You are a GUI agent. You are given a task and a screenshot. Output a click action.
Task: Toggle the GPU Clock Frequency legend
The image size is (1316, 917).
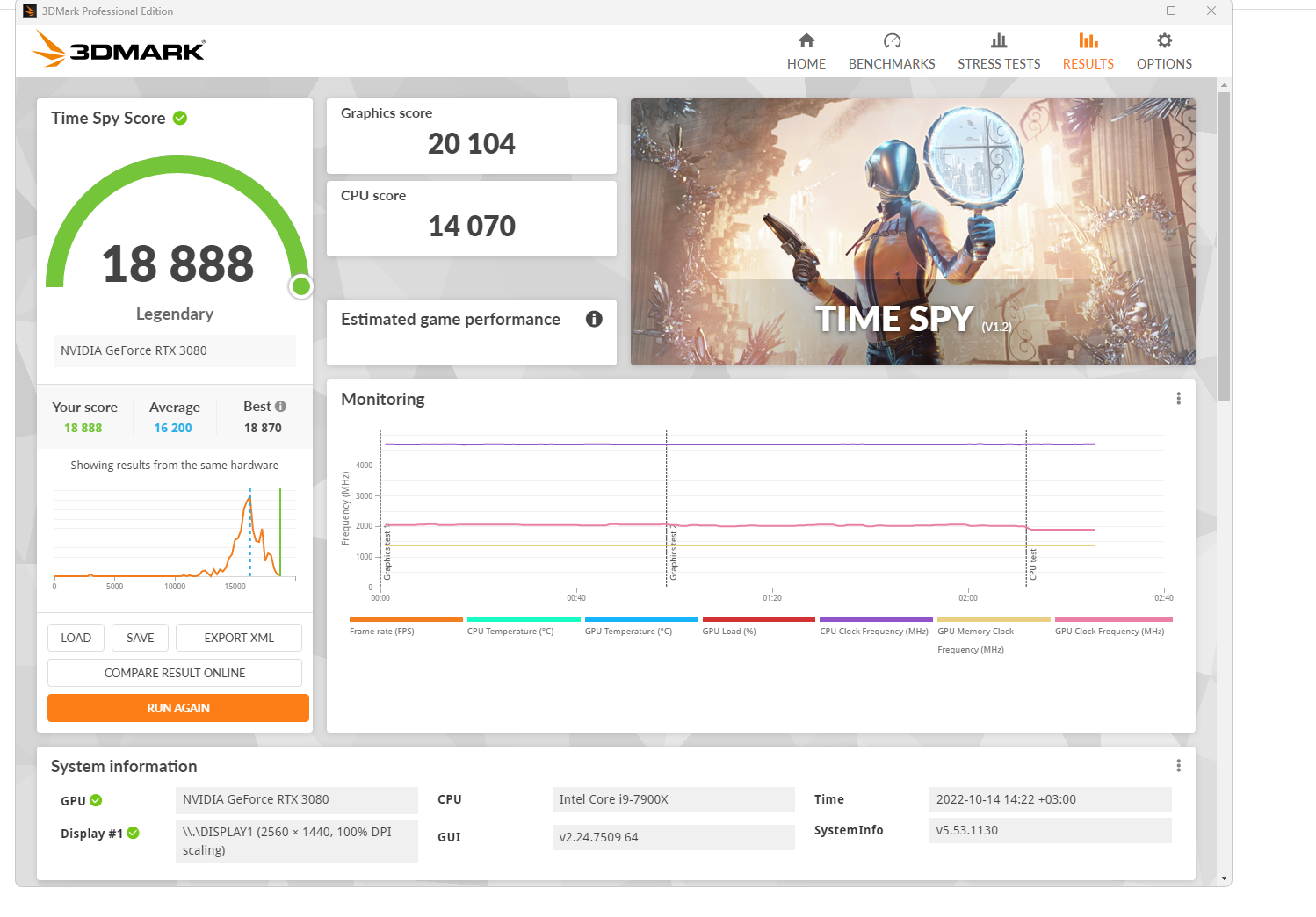click(1113, 626)
